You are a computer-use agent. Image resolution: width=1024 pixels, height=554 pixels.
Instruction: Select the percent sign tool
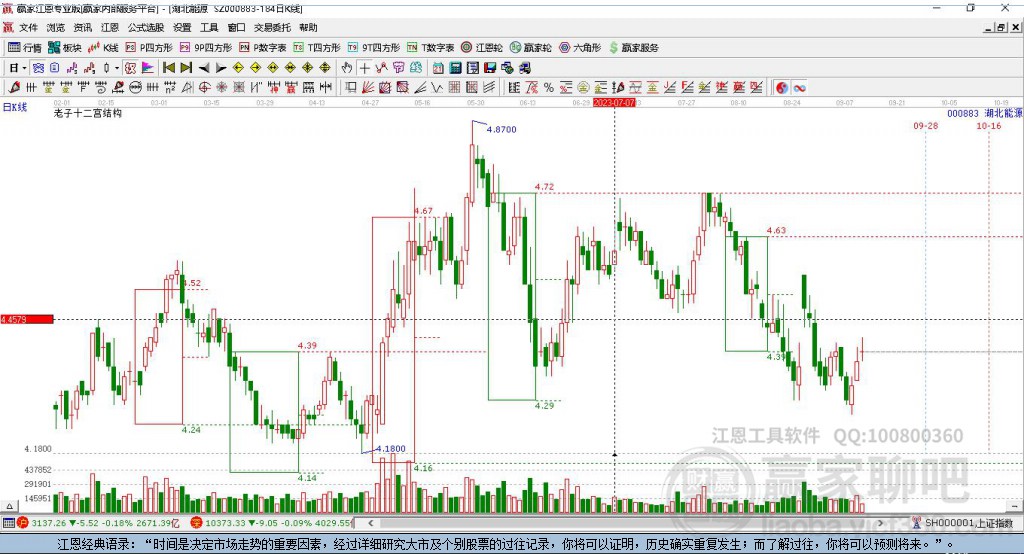coord(549,87)
